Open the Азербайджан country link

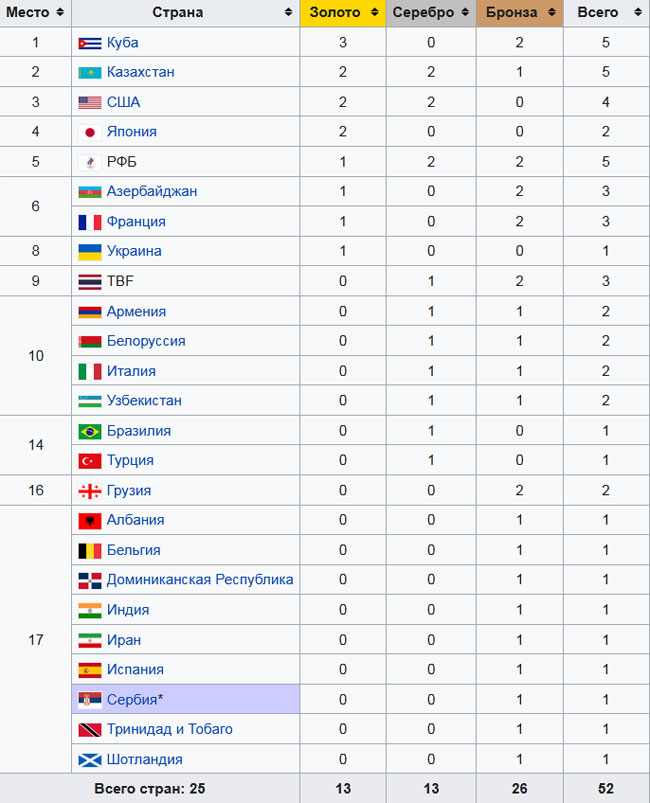152,191
